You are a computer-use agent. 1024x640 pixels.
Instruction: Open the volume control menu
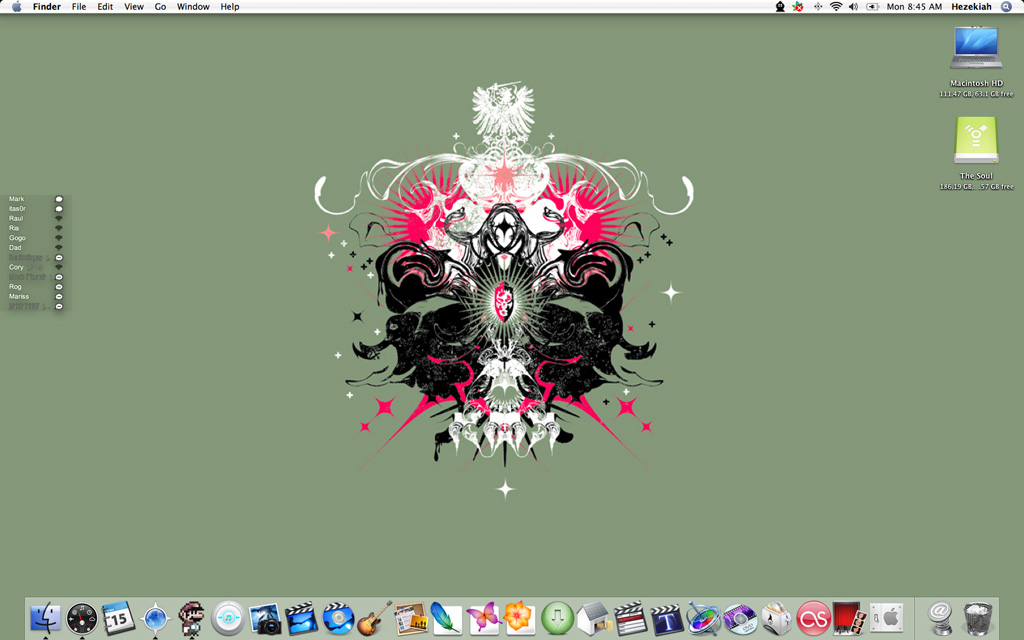854,7
